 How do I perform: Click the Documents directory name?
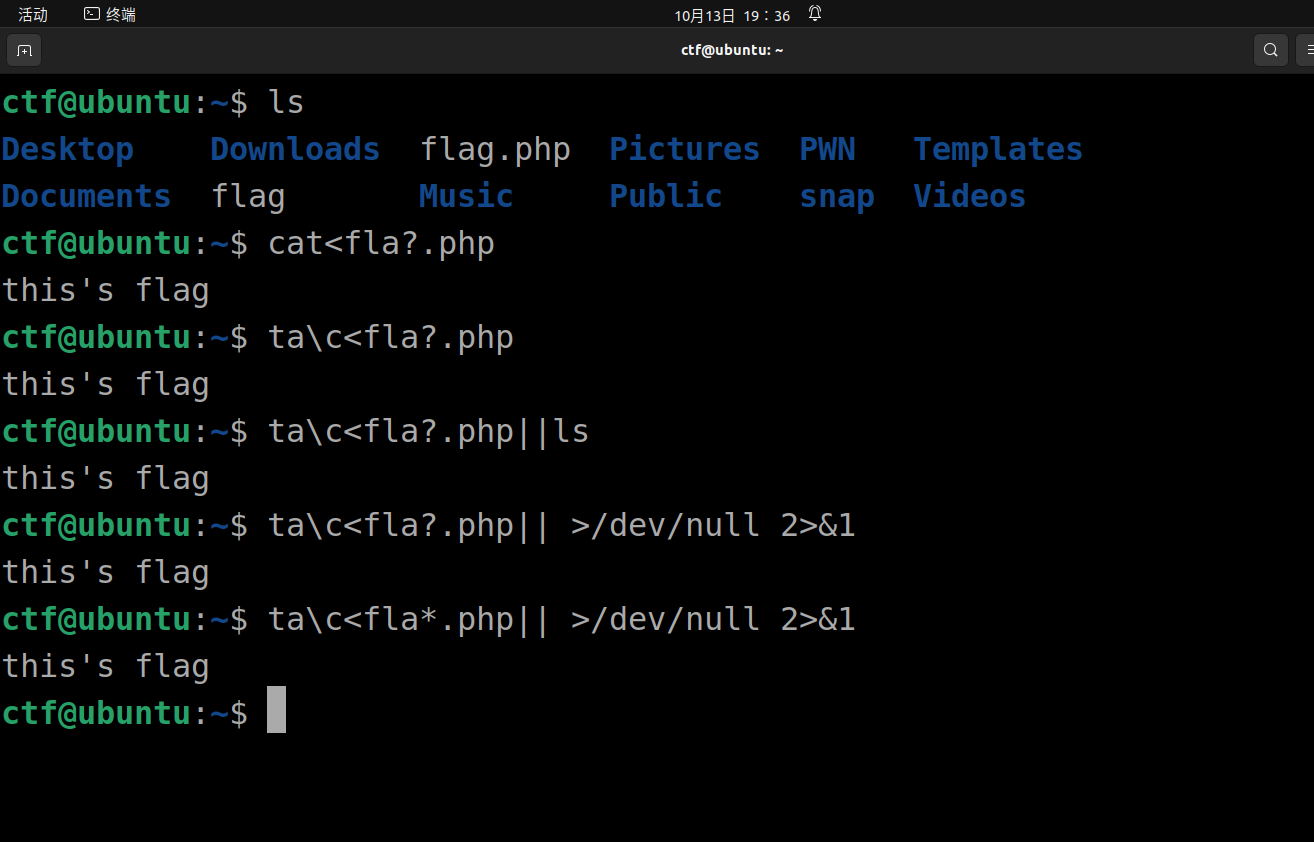click(x=86, y=196)
